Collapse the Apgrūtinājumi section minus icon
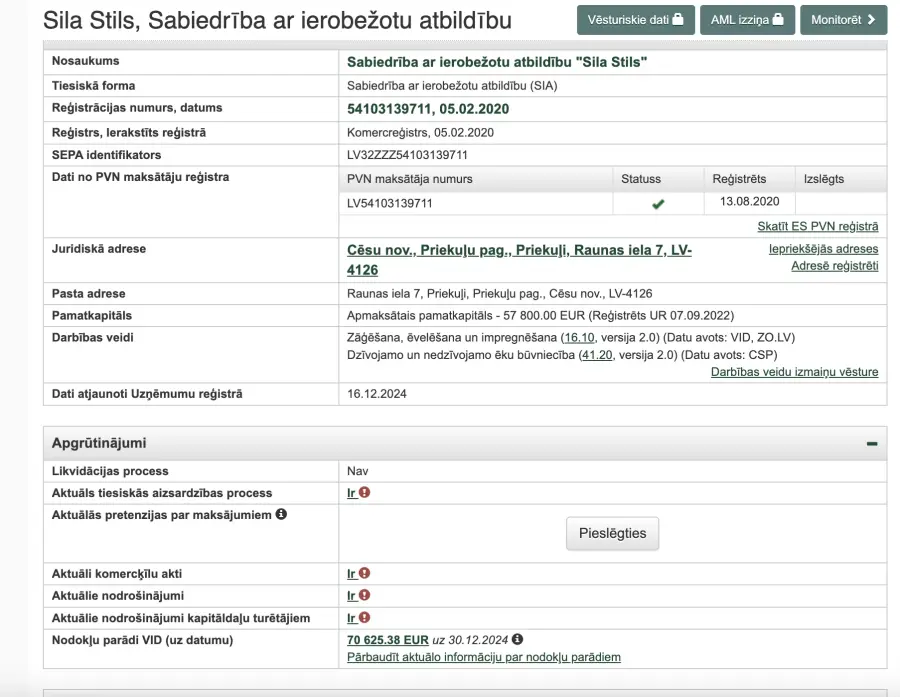The image size is (900, 697). [x=872, y=444]
